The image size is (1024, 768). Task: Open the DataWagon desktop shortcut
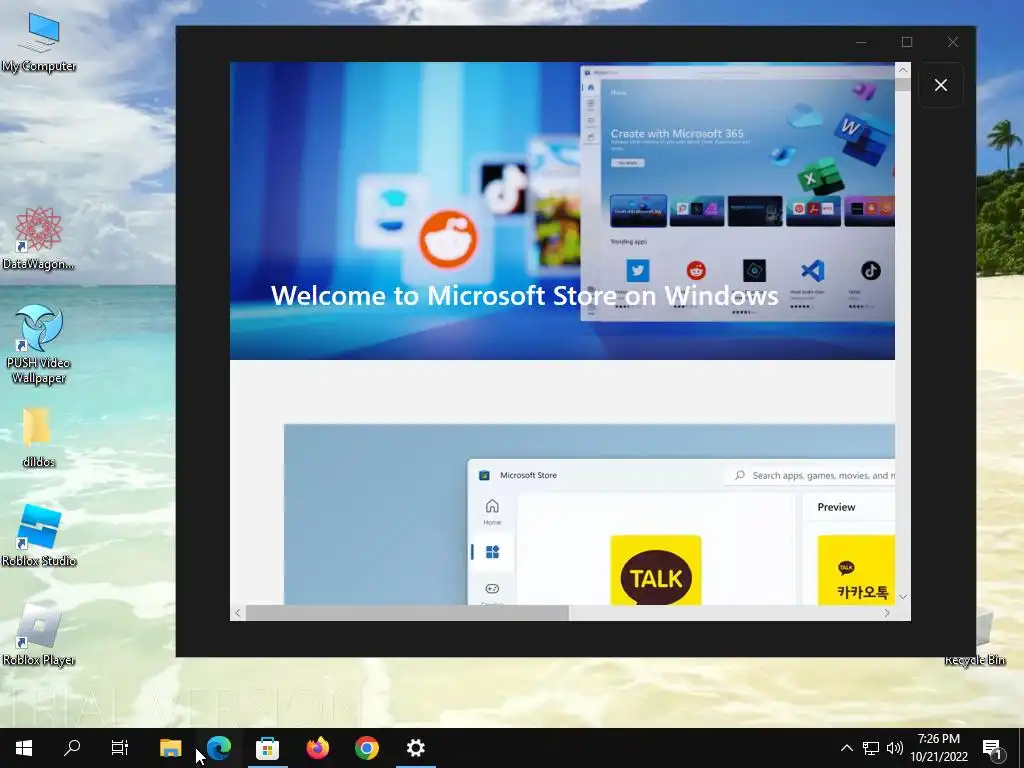[x=39, y=238]
